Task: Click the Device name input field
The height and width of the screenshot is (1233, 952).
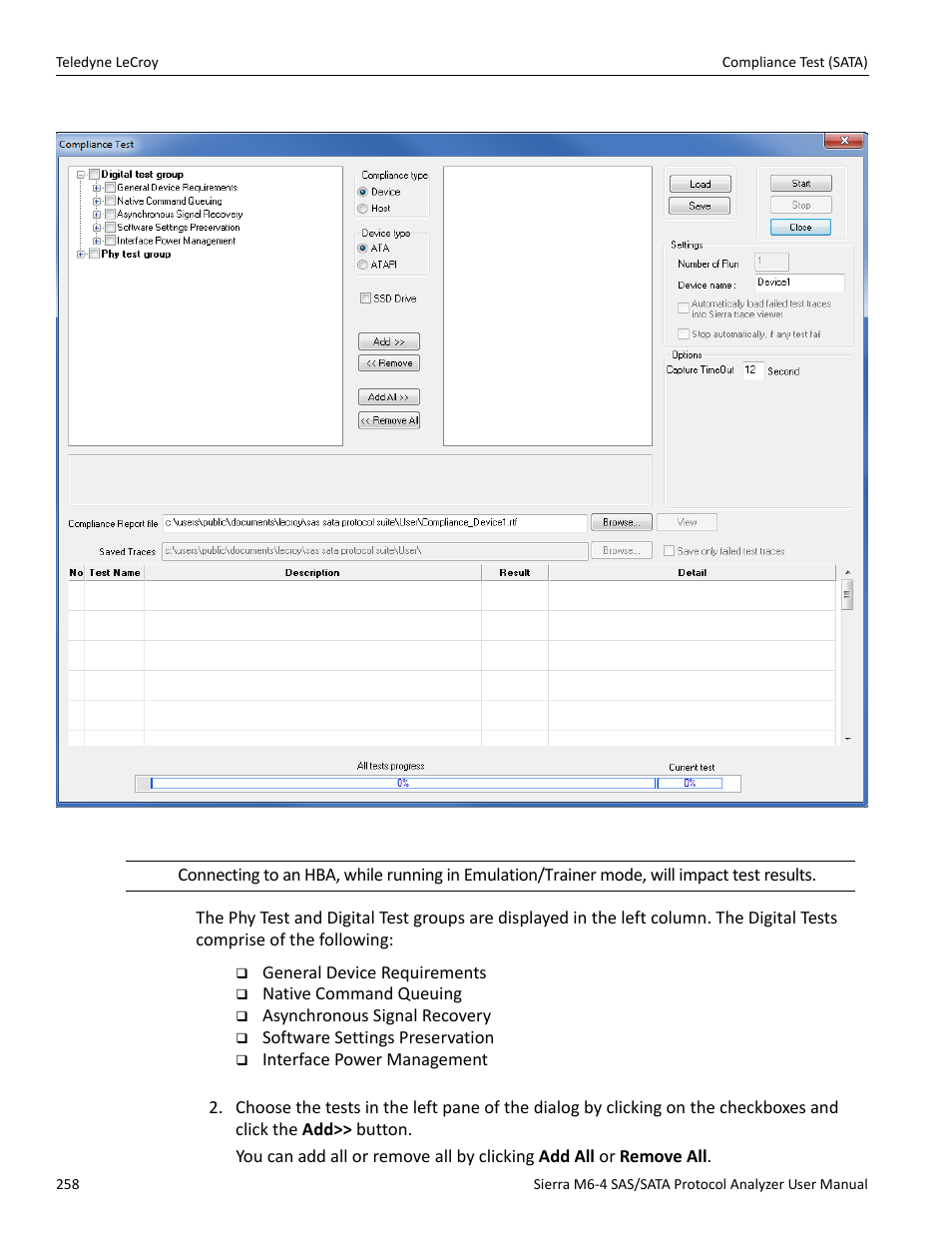Action: [x=799, y=283]
